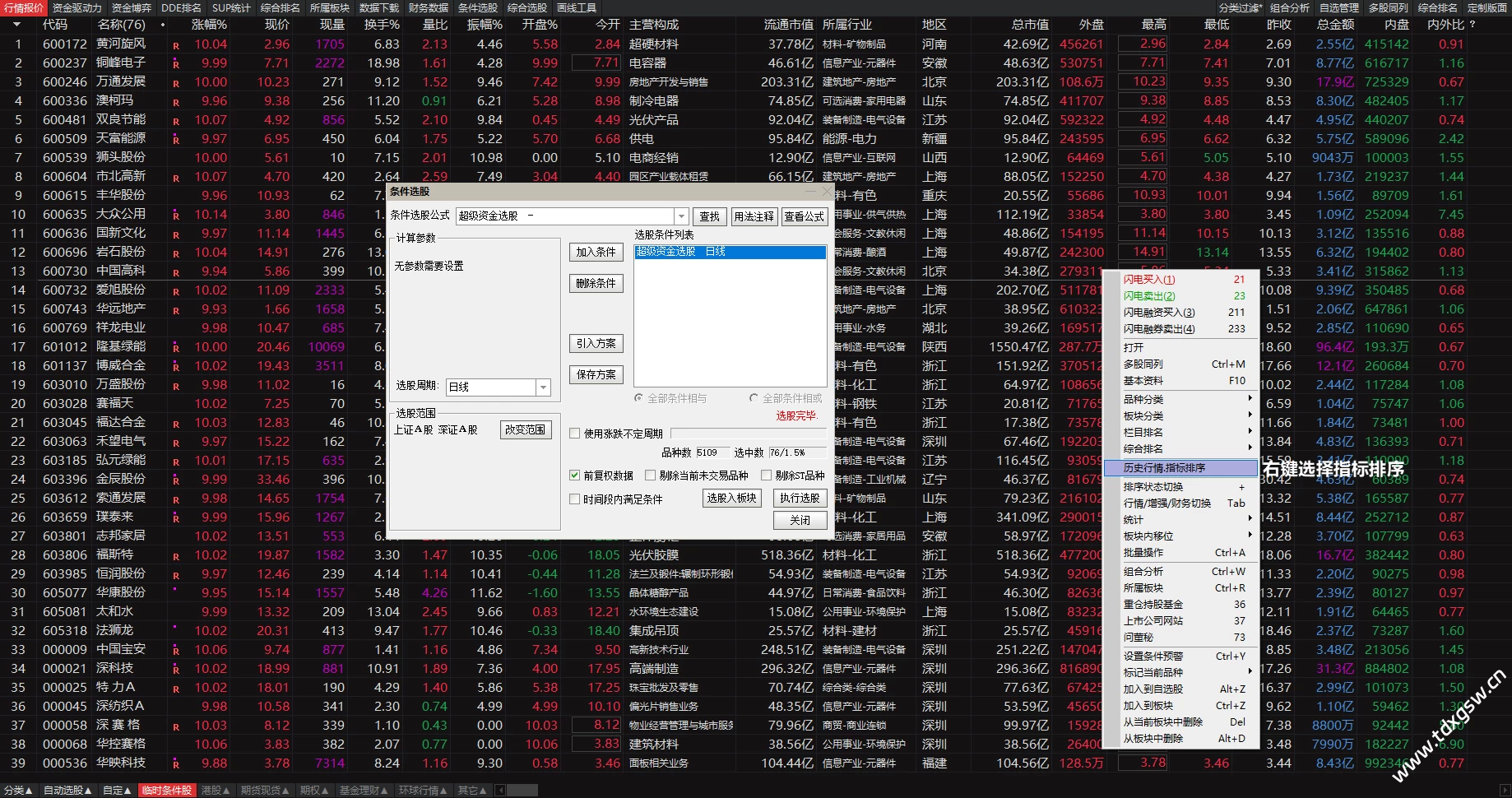Click 查看公式 button

pos(804,216)
